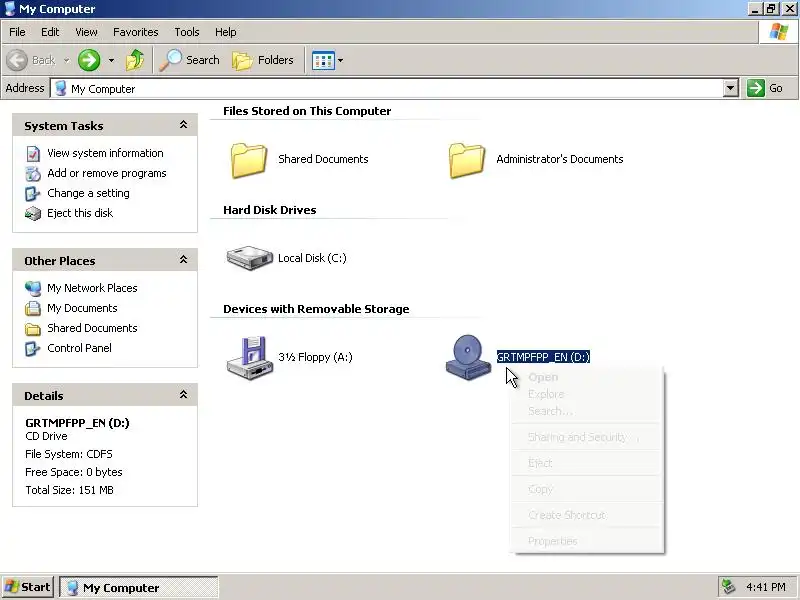The image size is (800, 600).
Task: Click the 4:41 PM taskbar clock
Action: coord(765,587)
